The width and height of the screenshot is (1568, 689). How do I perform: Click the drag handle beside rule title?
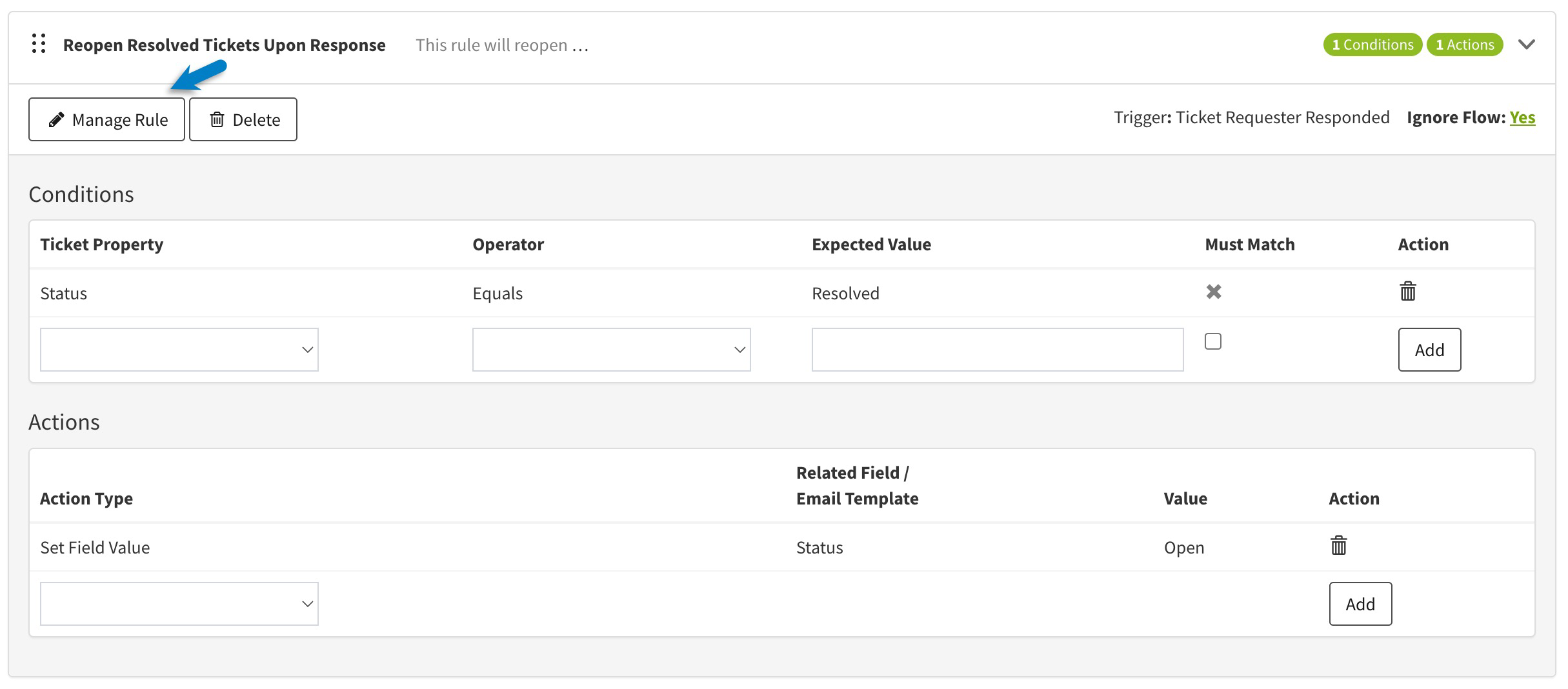pyautogui.click(x=39, y=44)
